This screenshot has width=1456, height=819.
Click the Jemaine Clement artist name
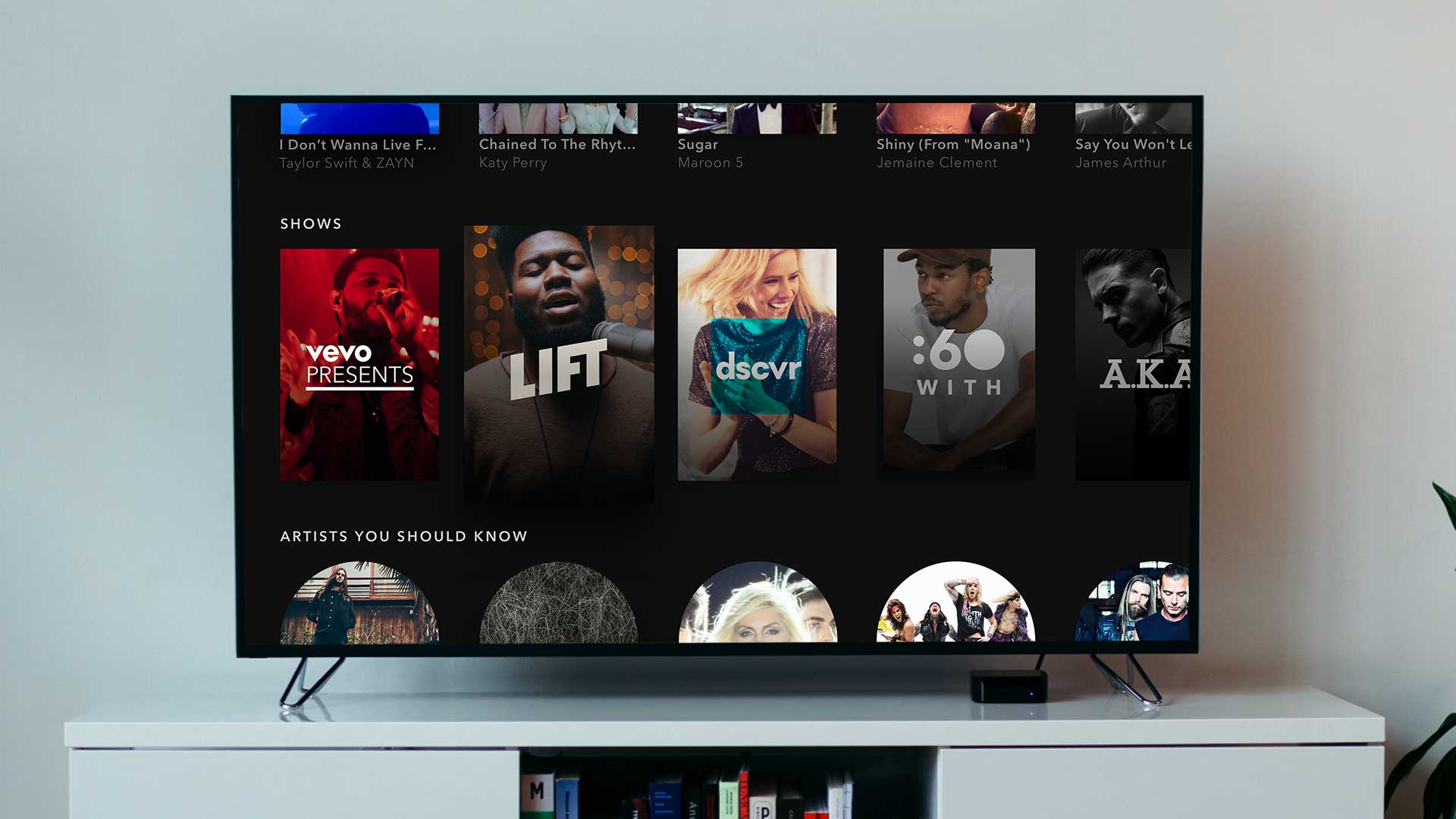tap(937, 163)
